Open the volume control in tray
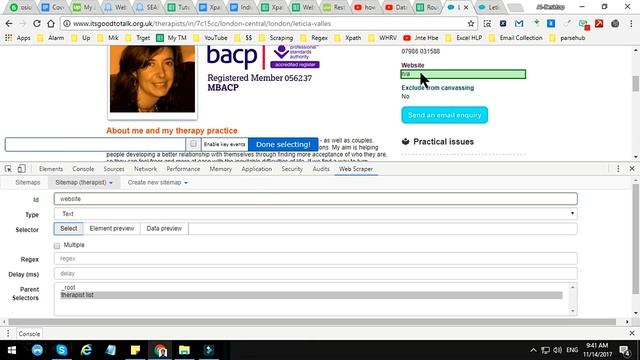 pos(558,350)
